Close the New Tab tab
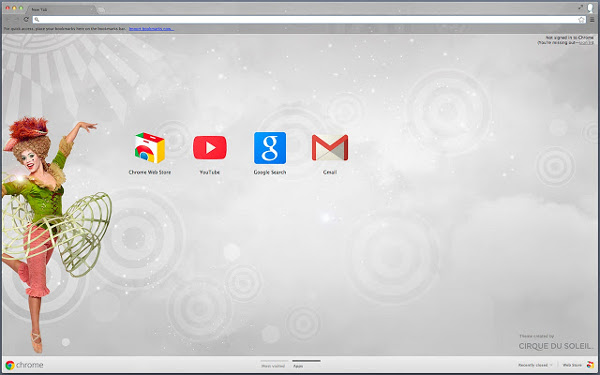 92,9
